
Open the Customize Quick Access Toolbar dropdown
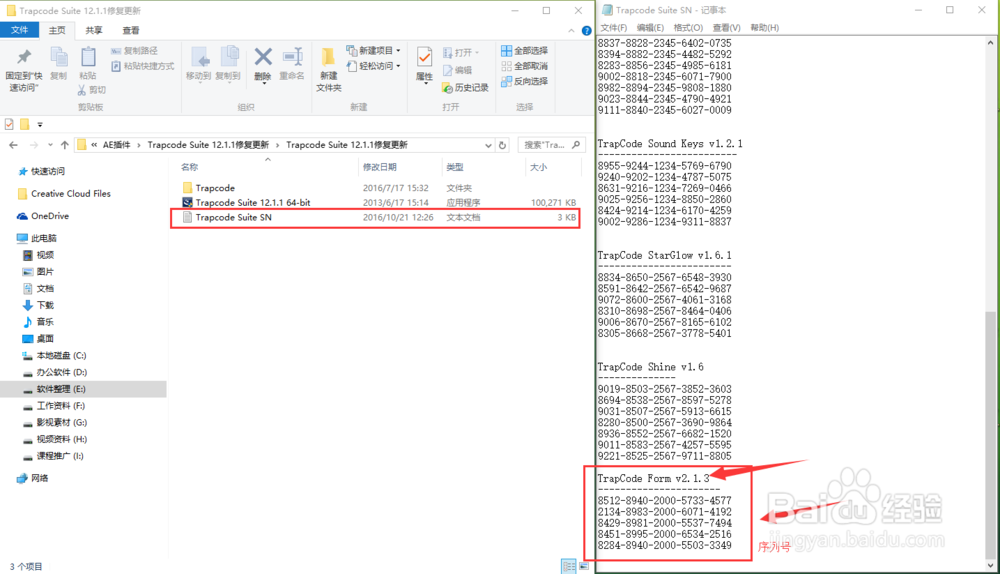tap(40, 124)
